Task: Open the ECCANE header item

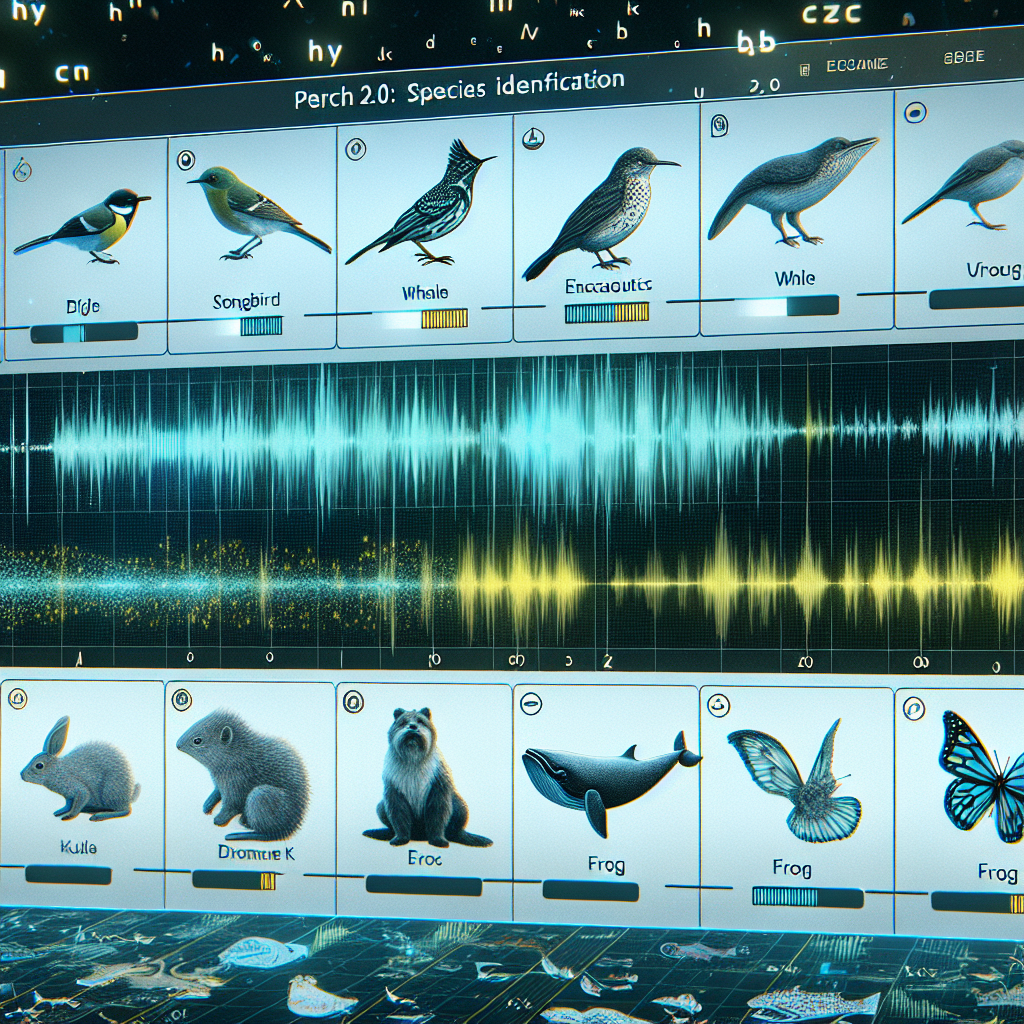Action: tap(857, 65)
